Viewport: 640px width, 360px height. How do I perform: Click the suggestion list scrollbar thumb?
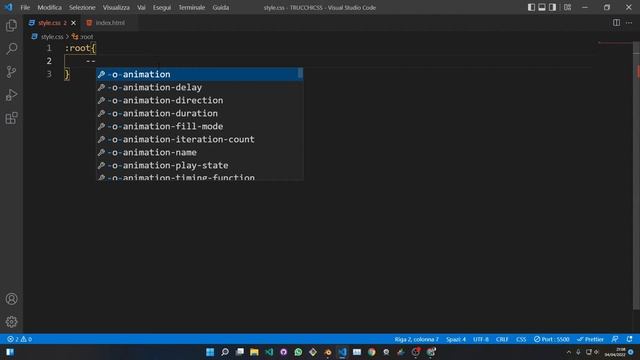point(300,73)
